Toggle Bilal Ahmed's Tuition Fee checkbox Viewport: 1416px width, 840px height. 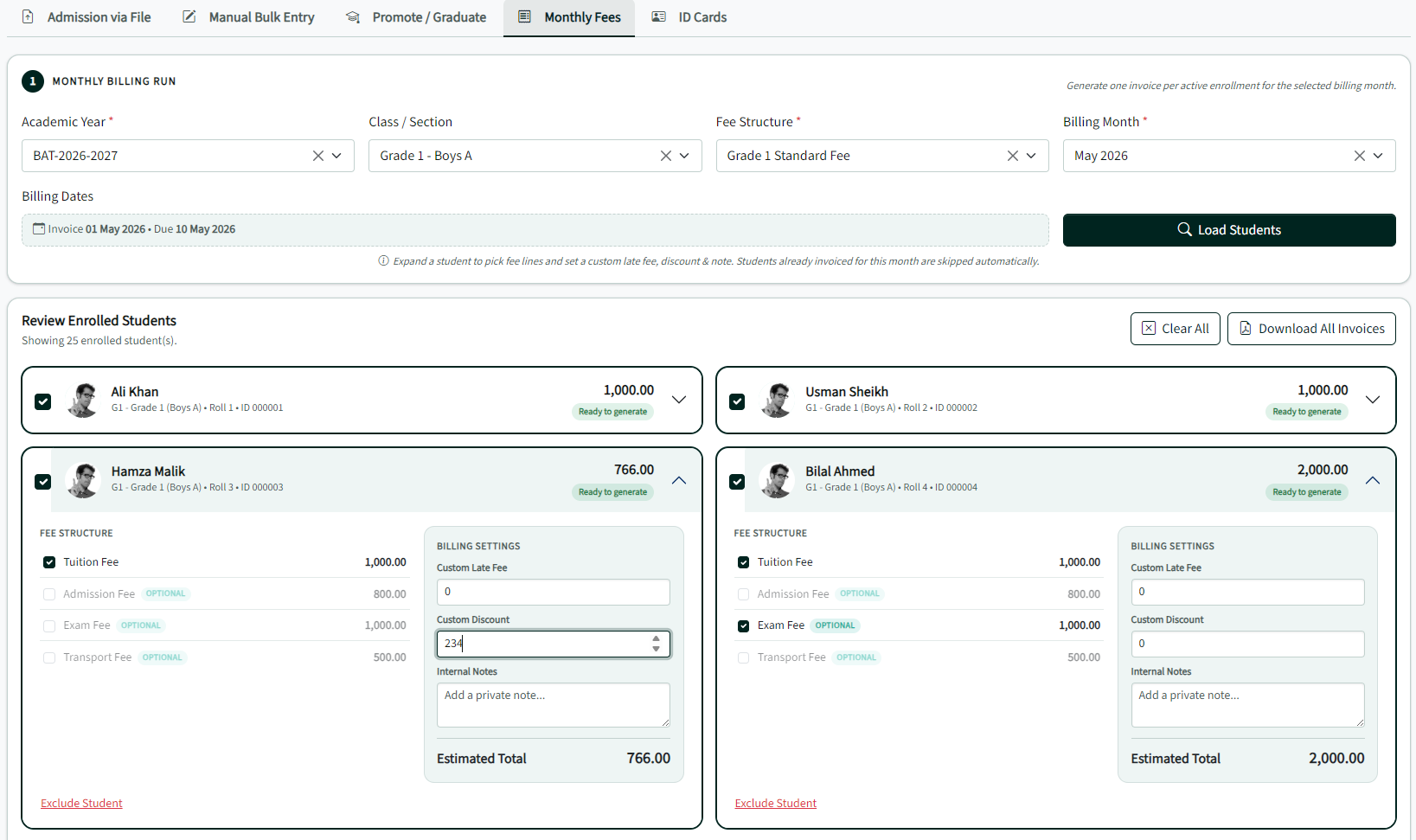(x=744, y=562)
